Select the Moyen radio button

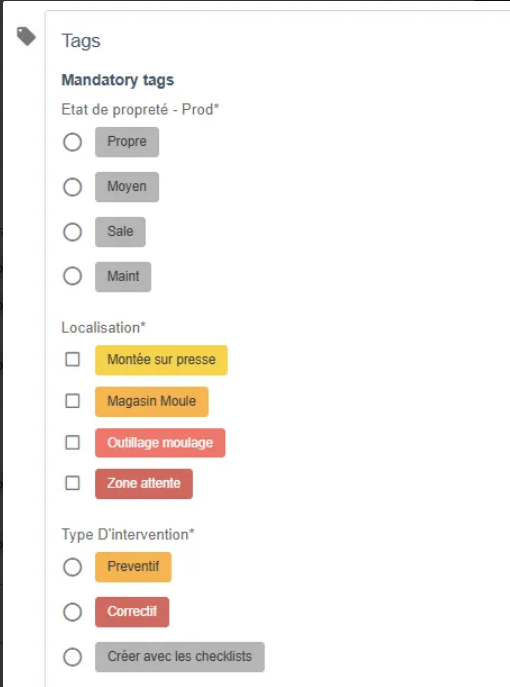(x=72, y=187)
